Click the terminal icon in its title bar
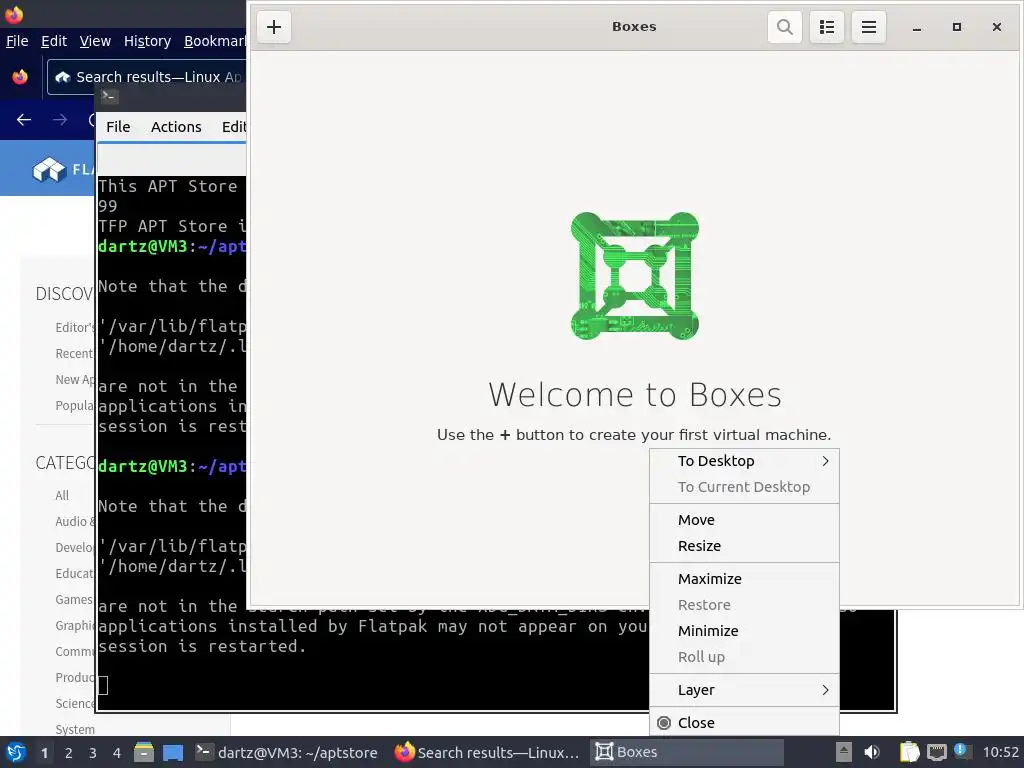The image size is (1024, 768). click(109, 97)
